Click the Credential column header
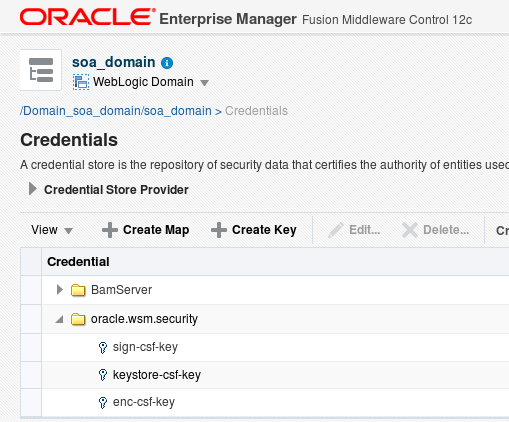Screen dimensions: 509x422 coord(275,262)
